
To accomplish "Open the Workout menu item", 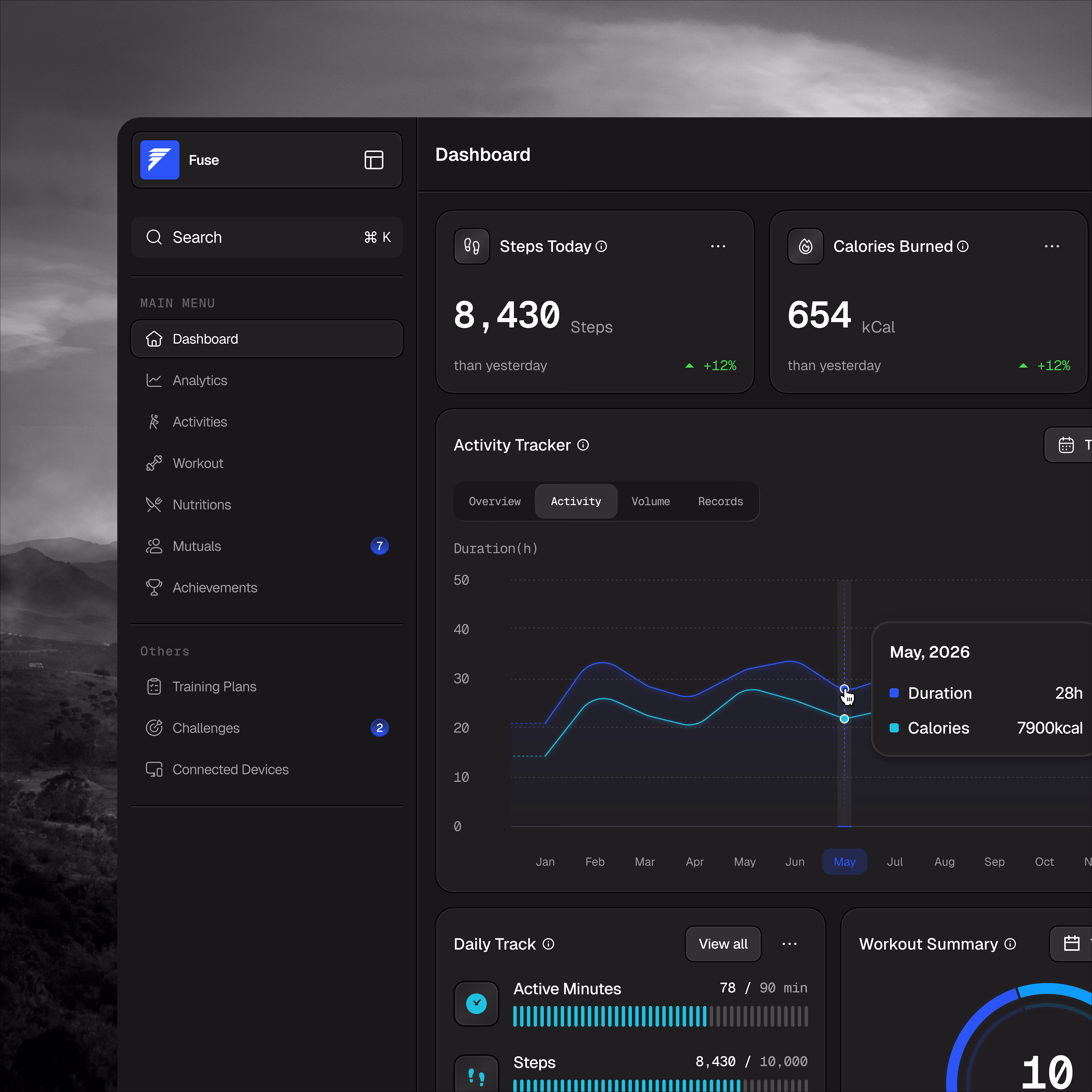I will click(x=267, y=464).
